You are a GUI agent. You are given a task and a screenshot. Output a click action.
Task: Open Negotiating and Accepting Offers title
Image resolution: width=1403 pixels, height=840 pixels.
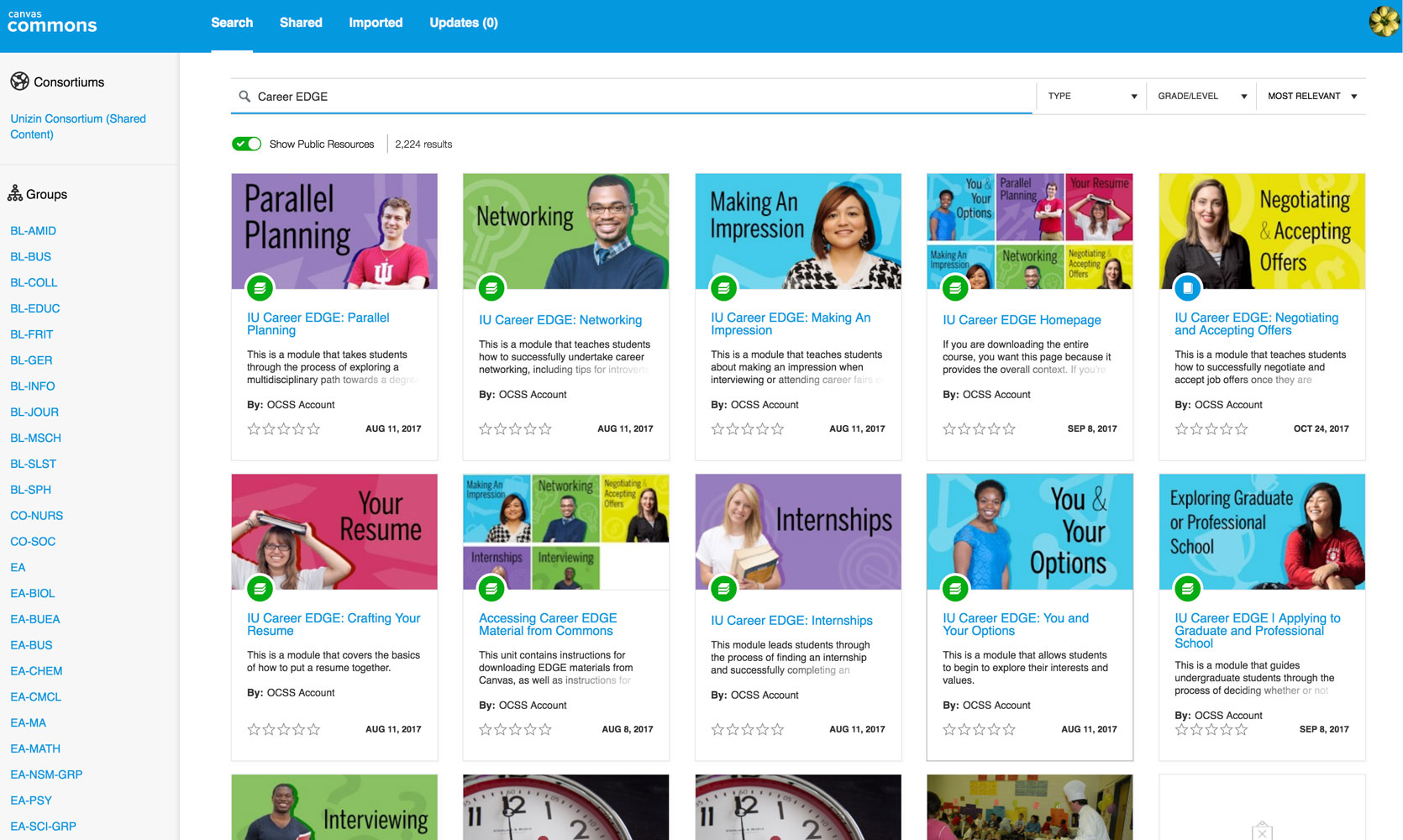(x=1256, y=324)
